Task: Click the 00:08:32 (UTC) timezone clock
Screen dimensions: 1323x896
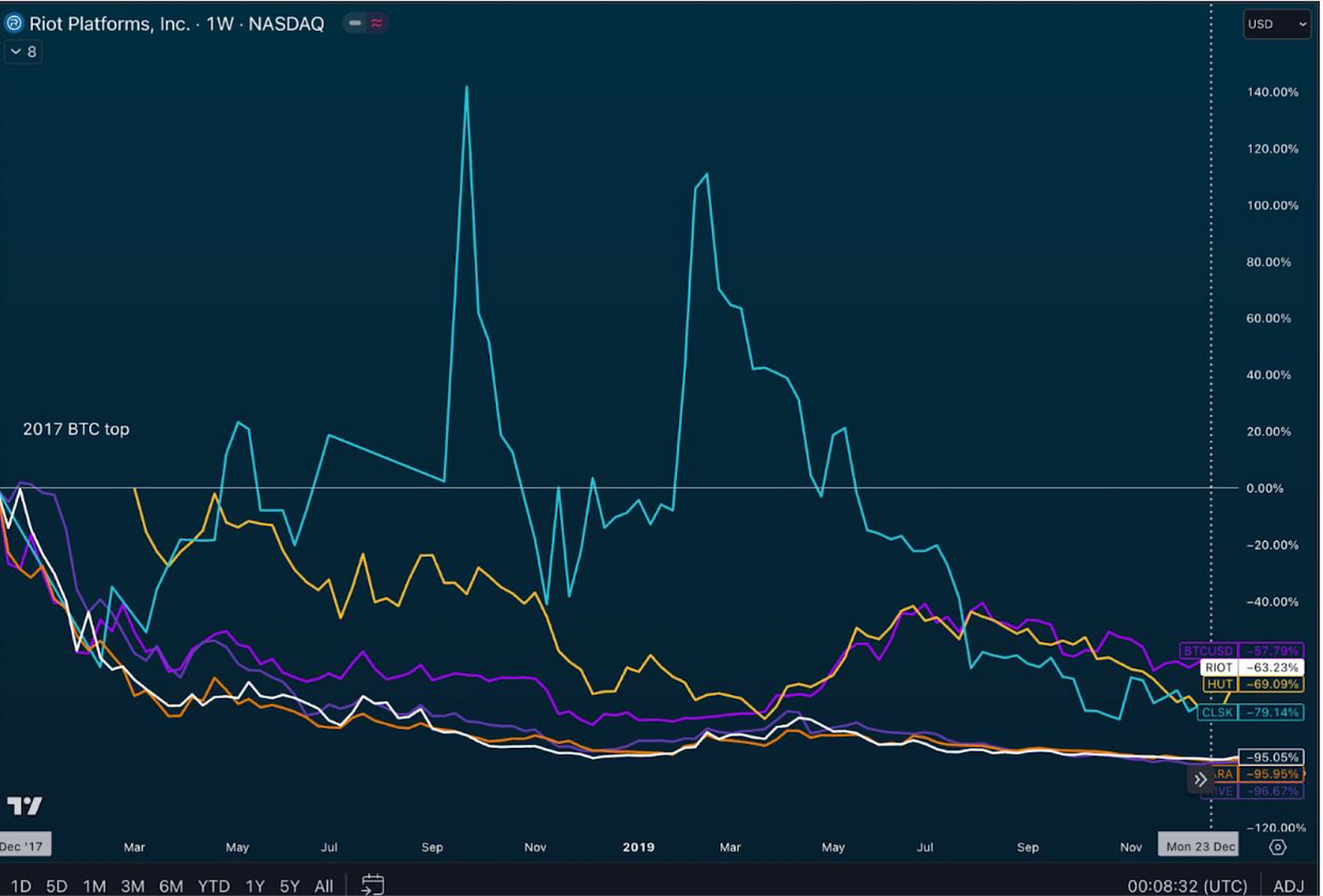Action: (x=1187, y=886)
